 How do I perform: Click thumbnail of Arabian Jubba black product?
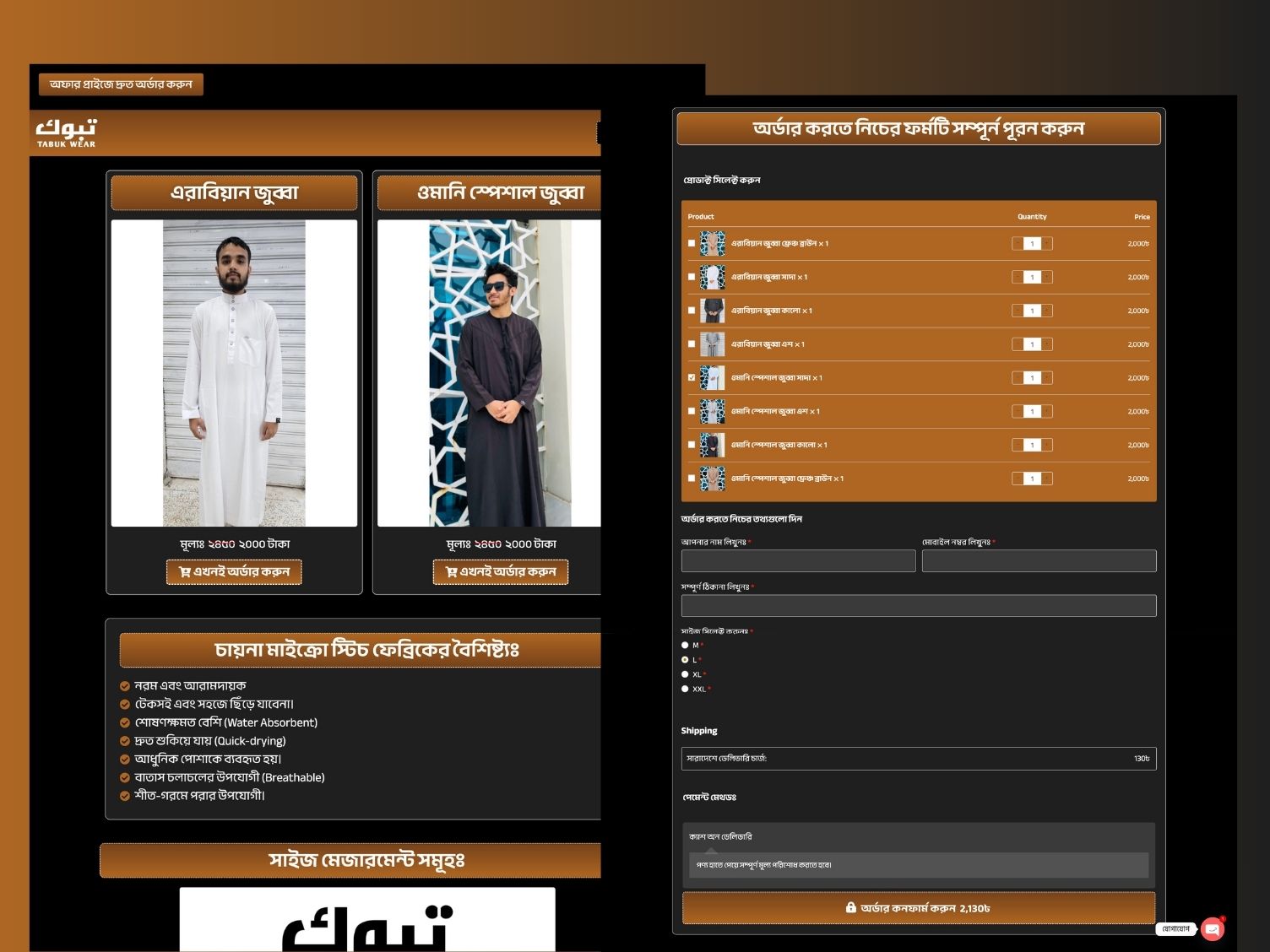tap(712, 311)
